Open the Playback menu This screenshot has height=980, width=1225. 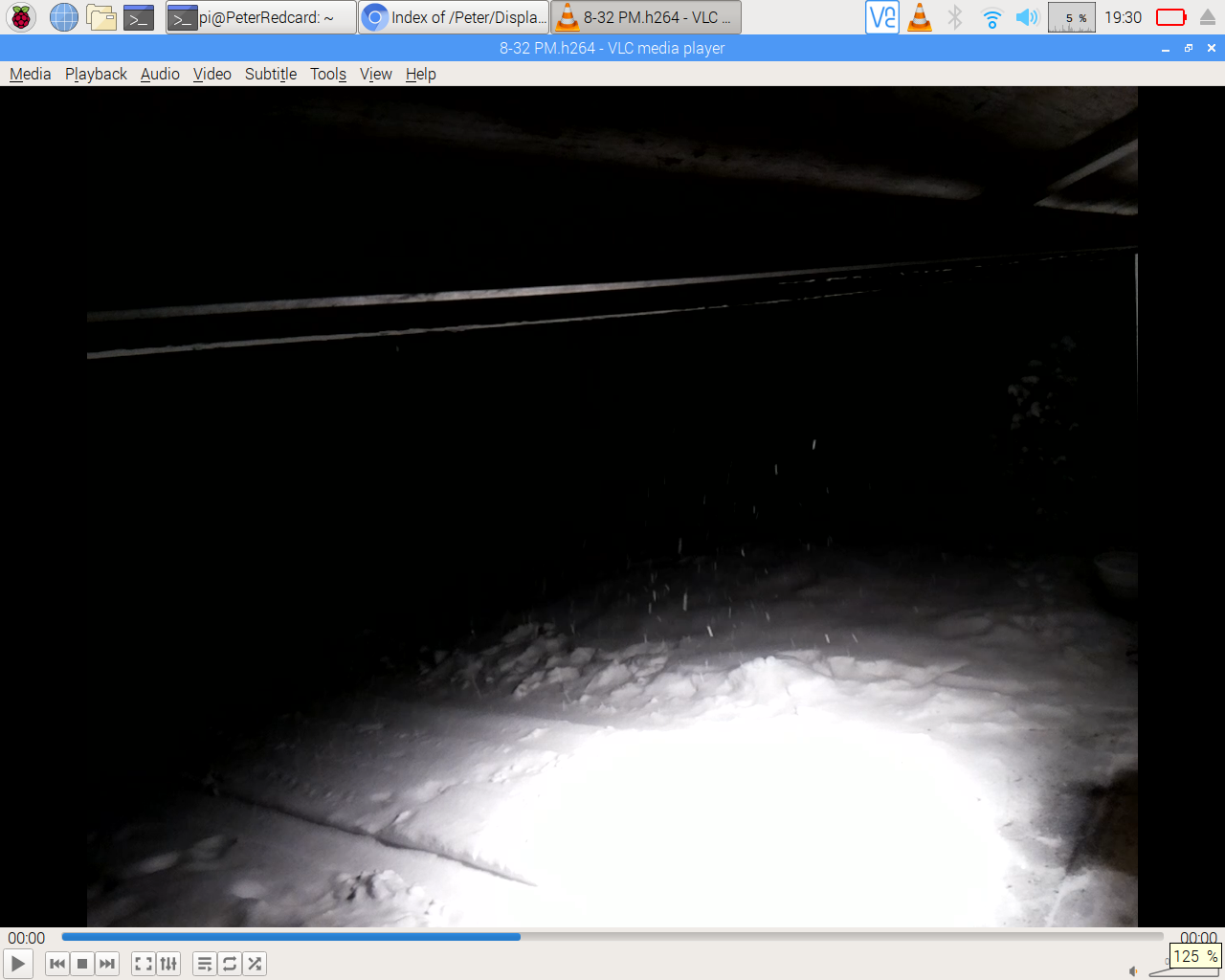[x=96, y=74]
